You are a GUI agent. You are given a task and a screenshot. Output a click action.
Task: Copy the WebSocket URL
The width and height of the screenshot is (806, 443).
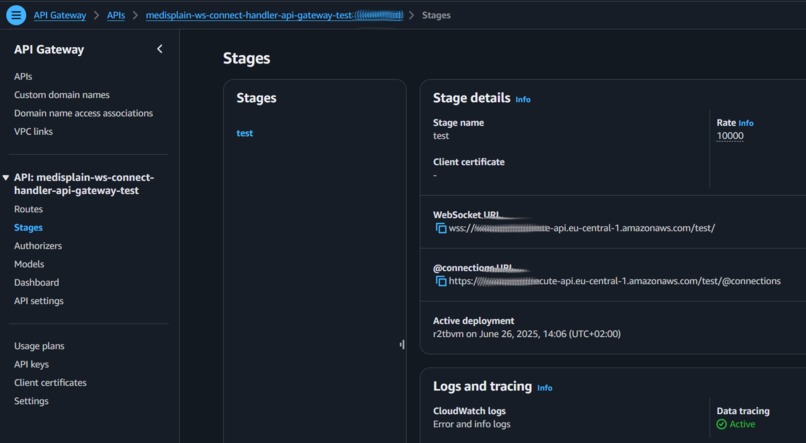[441, 228]
